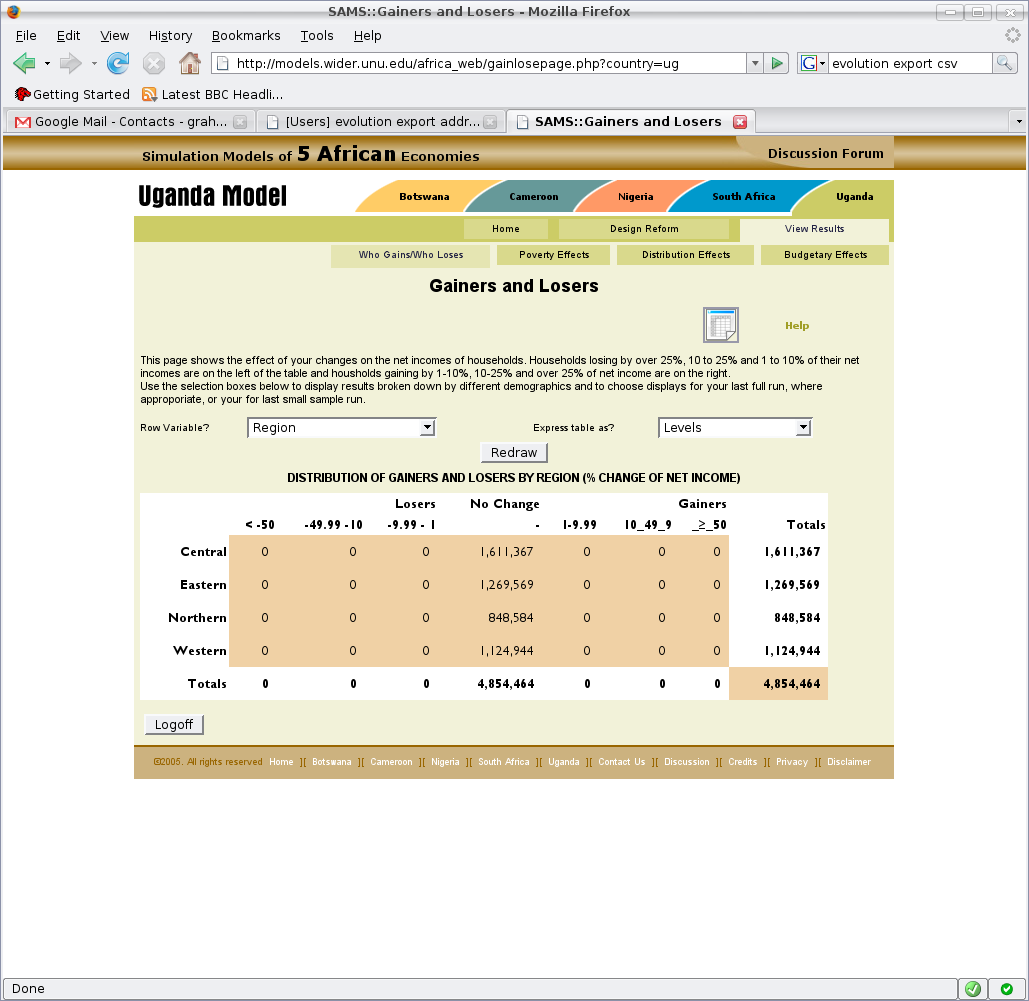Click the Logoff button
This screenshot has height=1001, width=1029.
[x=174, y=725]
